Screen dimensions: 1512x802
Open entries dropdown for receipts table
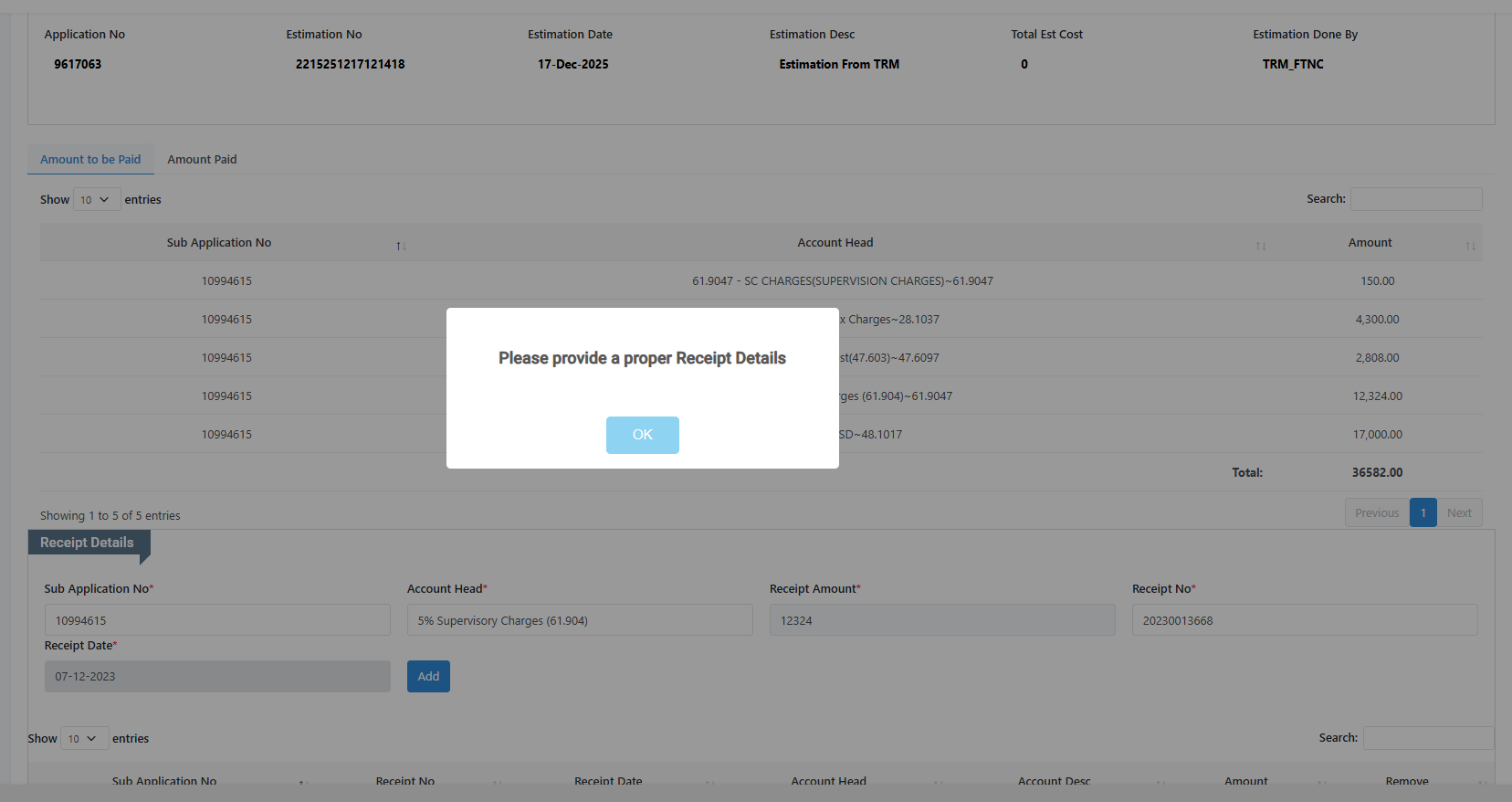tap(84, 739)
